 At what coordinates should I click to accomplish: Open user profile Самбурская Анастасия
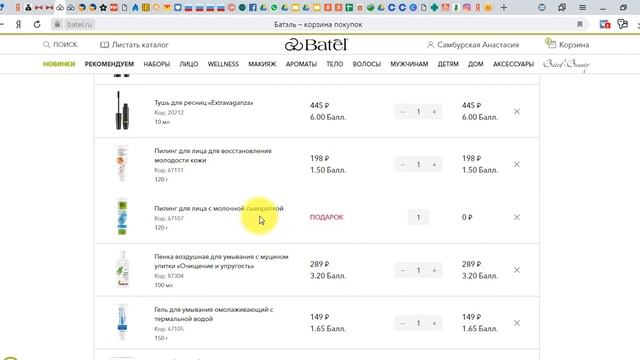[473, 44]
